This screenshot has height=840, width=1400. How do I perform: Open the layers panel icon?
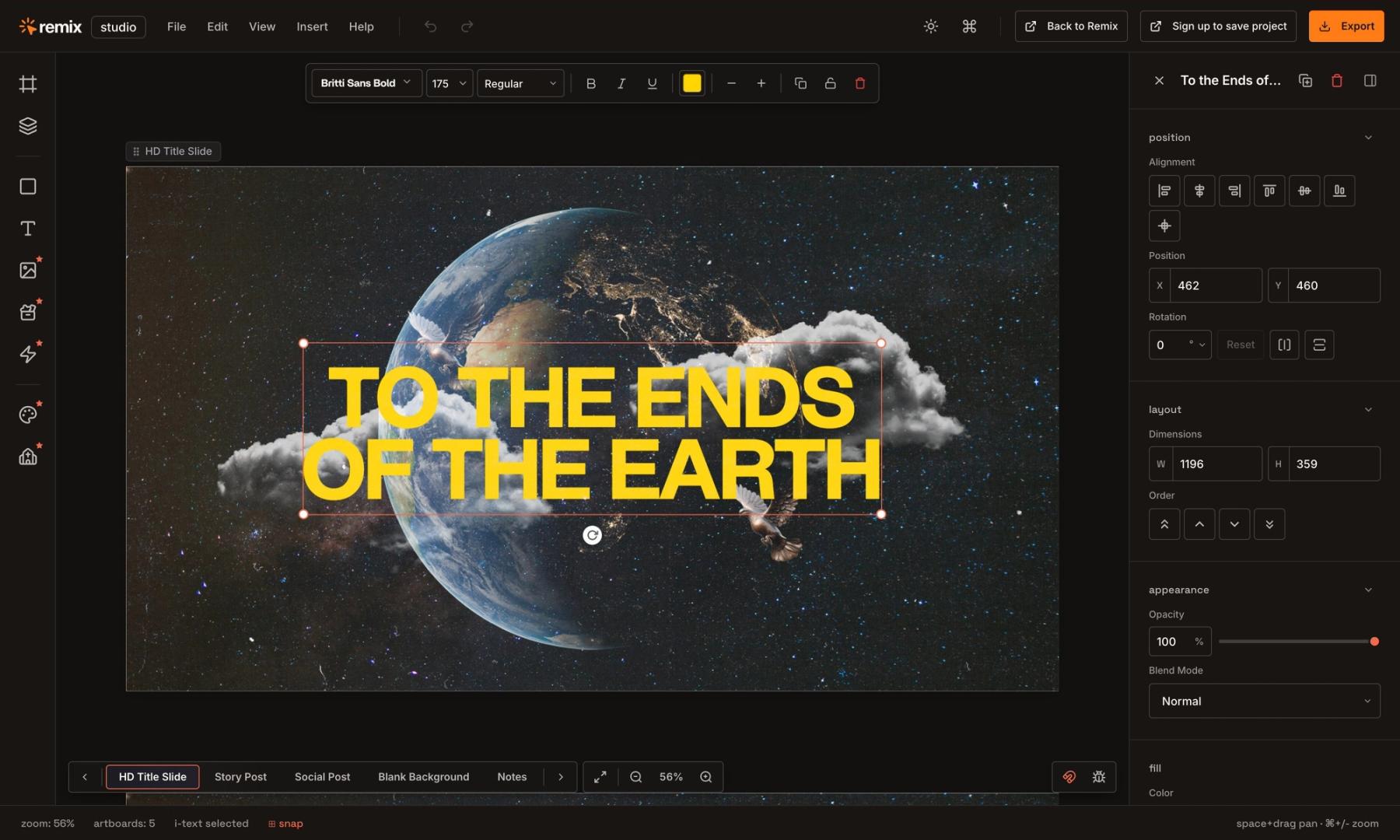[x=28, y=126]
